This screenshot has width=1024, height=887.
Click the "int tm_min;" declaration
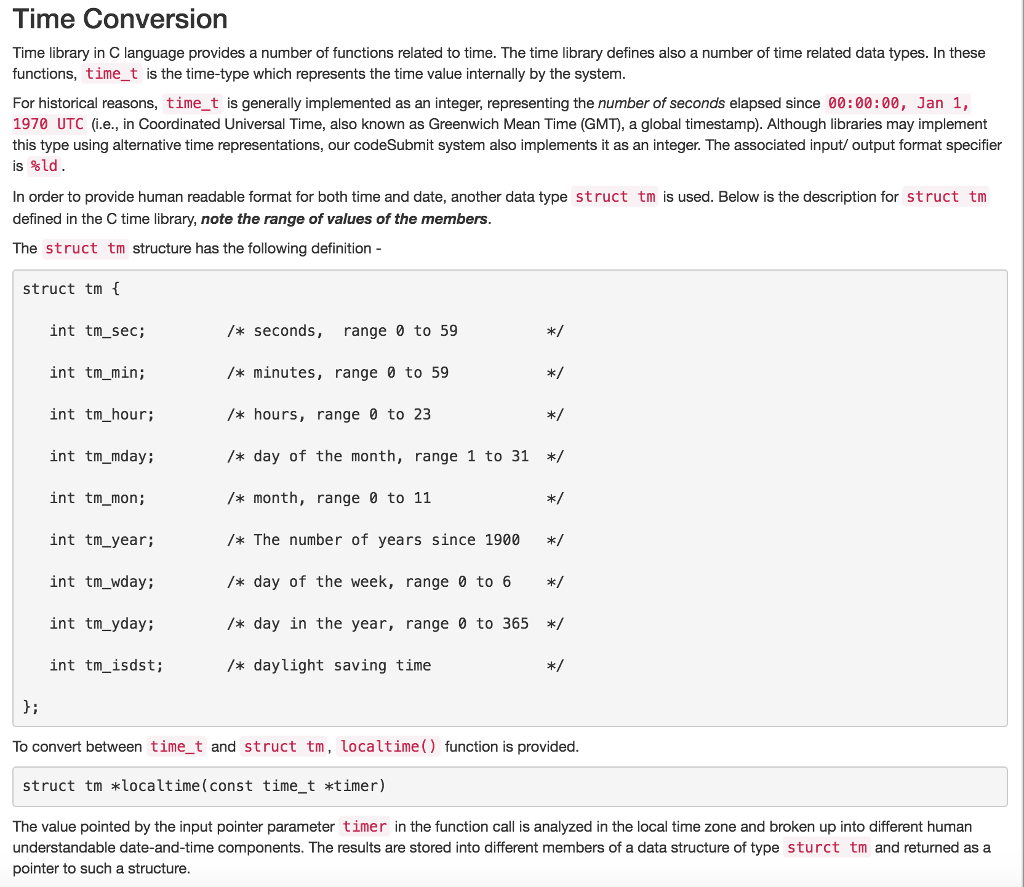click(97, 373)
